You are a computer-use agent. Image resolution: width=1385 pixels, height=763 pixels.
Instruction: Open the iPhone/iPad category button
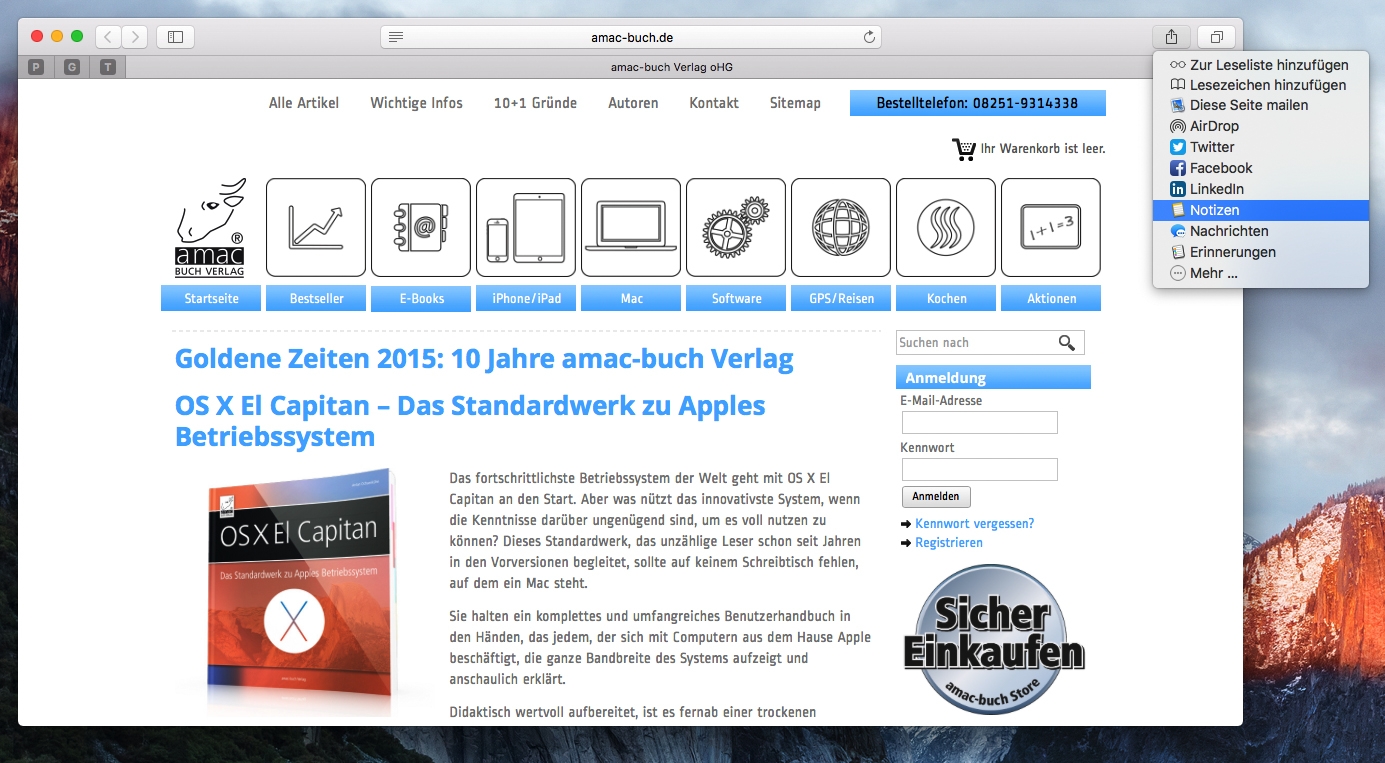526,298
